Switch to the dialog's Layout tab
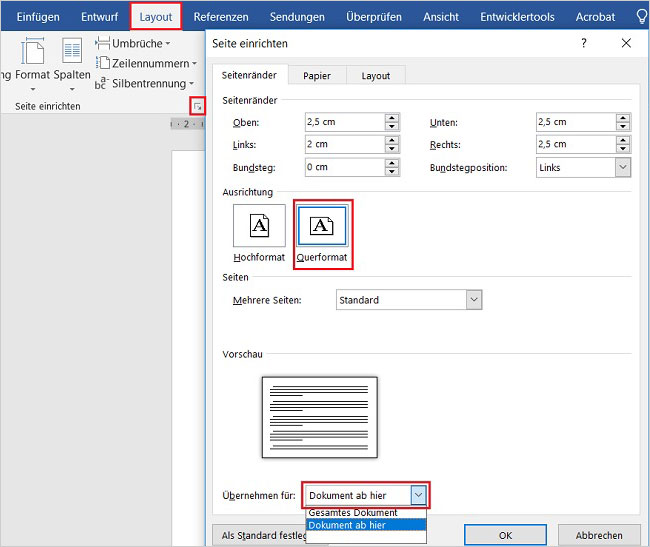Viewport: 650px width, 547px height. [376, 76]
